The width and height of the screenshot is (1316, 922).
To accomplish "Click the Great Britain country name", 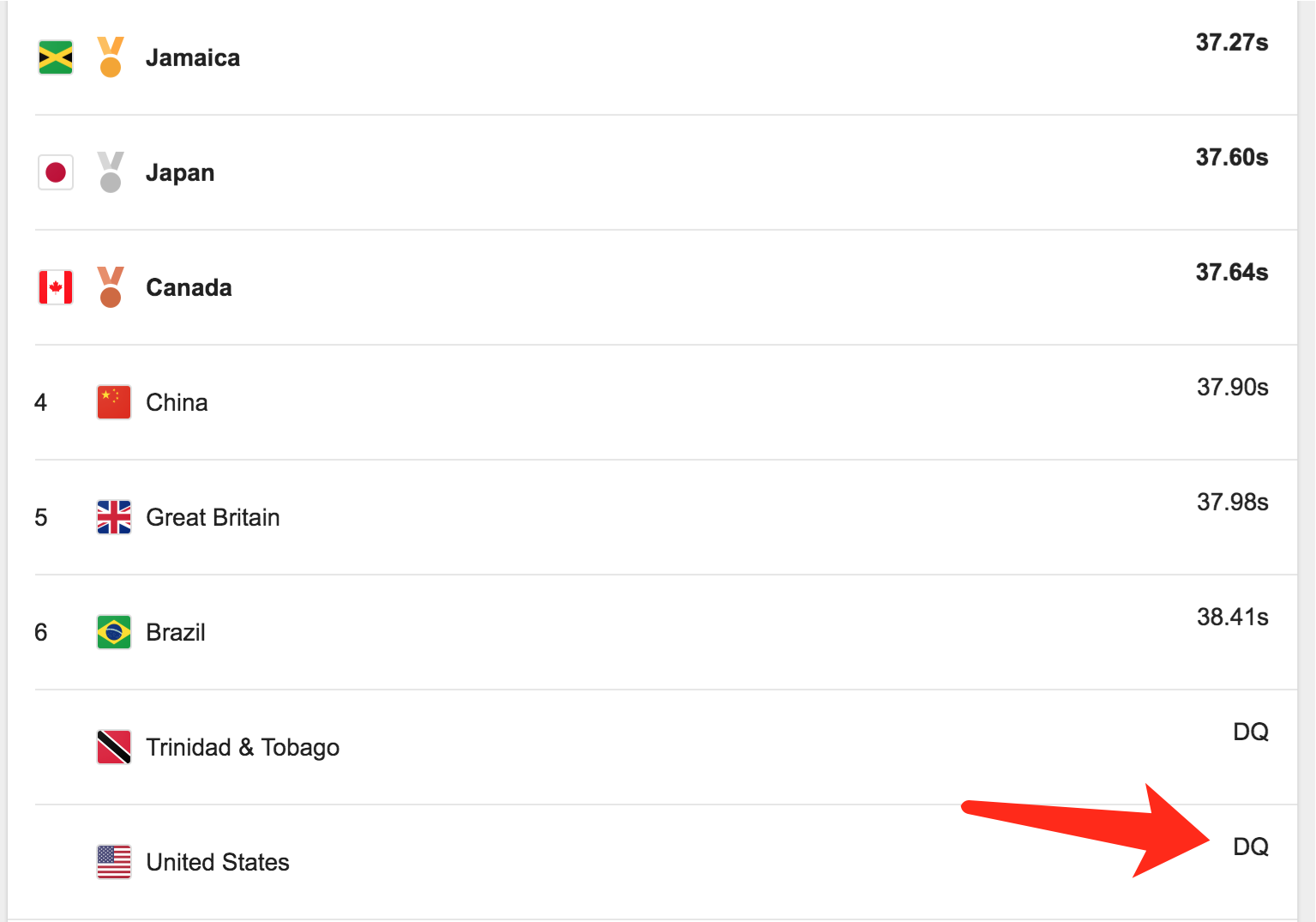I will click(x=213, y=517).
